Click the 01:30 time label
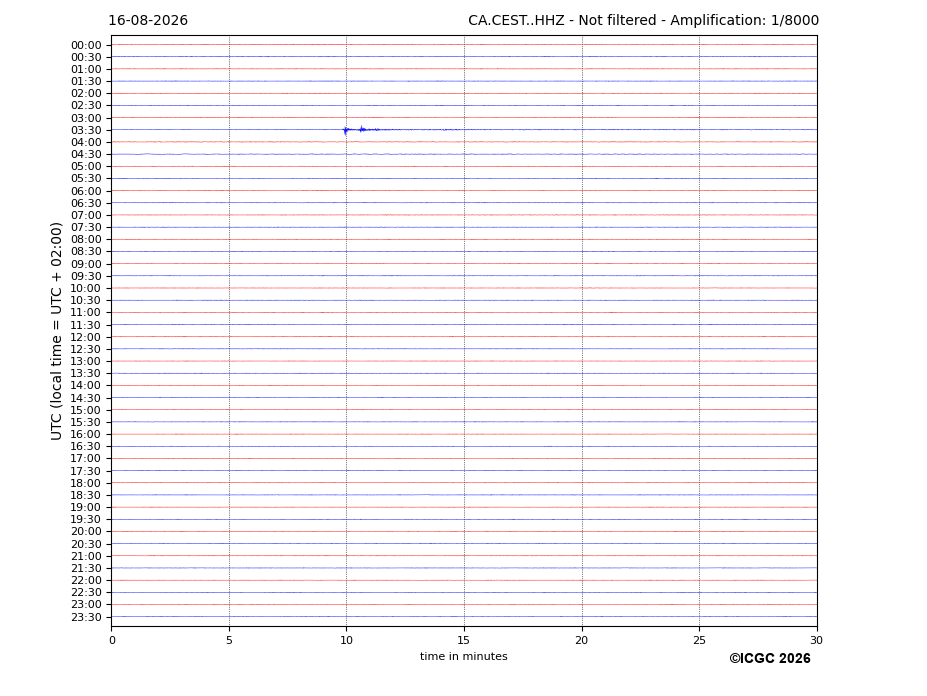 (86, 82)
